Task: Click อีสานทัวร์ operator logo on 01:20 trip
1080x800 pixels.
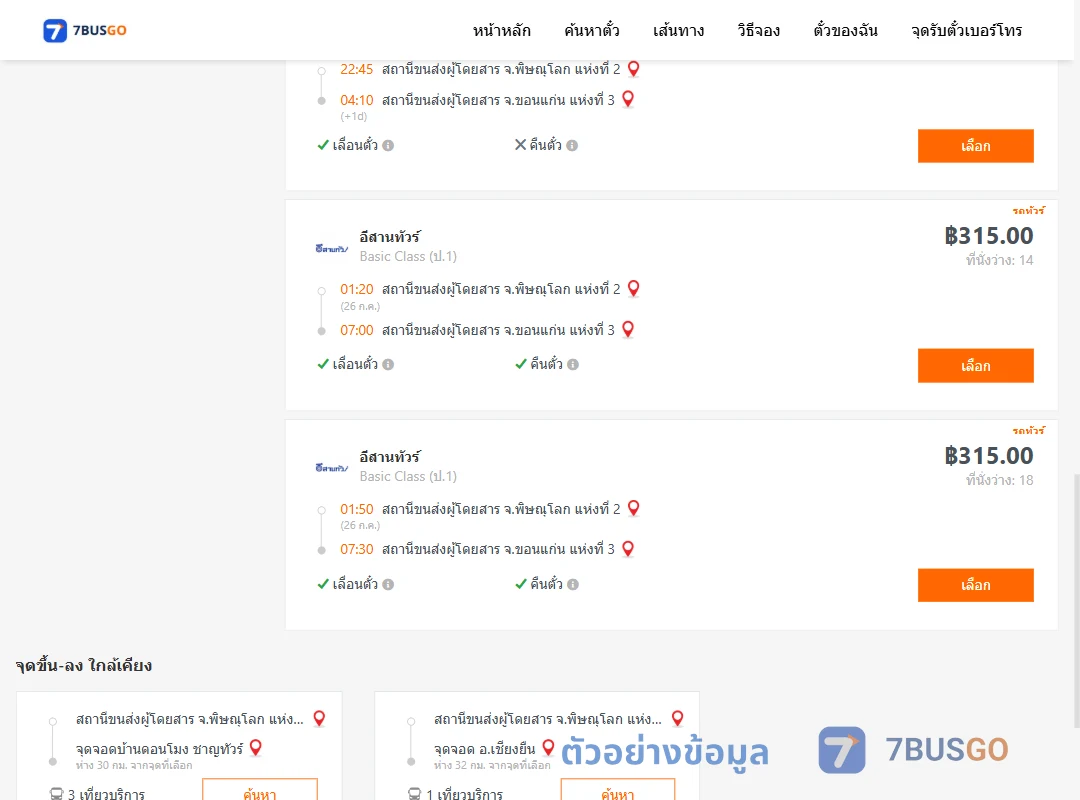Action: pos(331,248)
